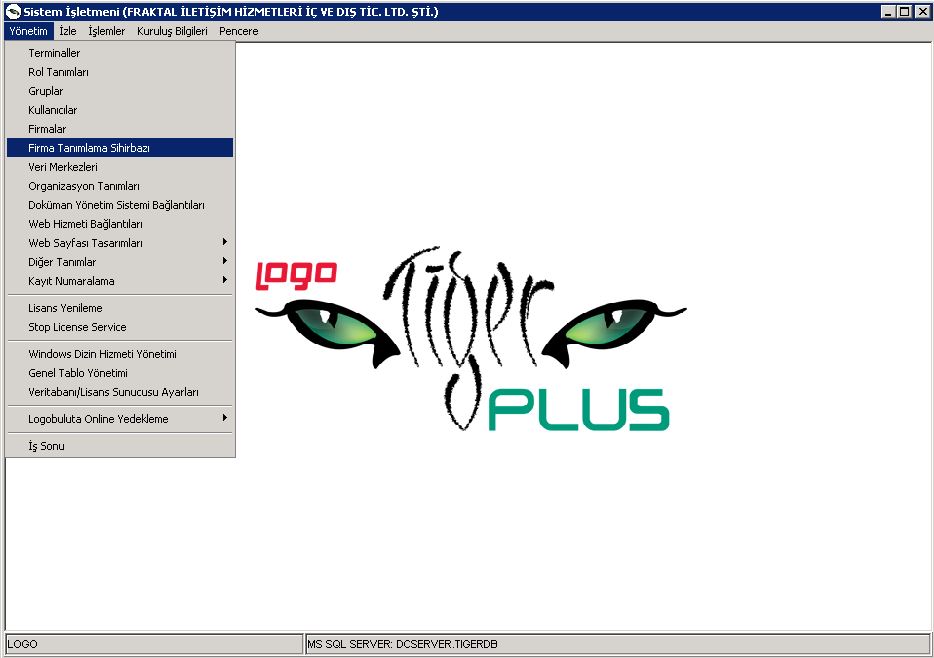This screenshot has width=934, height=658.
Task: Expand Diğer Tanımlar submenu arrow
Action: pyautogui.click(x=225, y=261)
